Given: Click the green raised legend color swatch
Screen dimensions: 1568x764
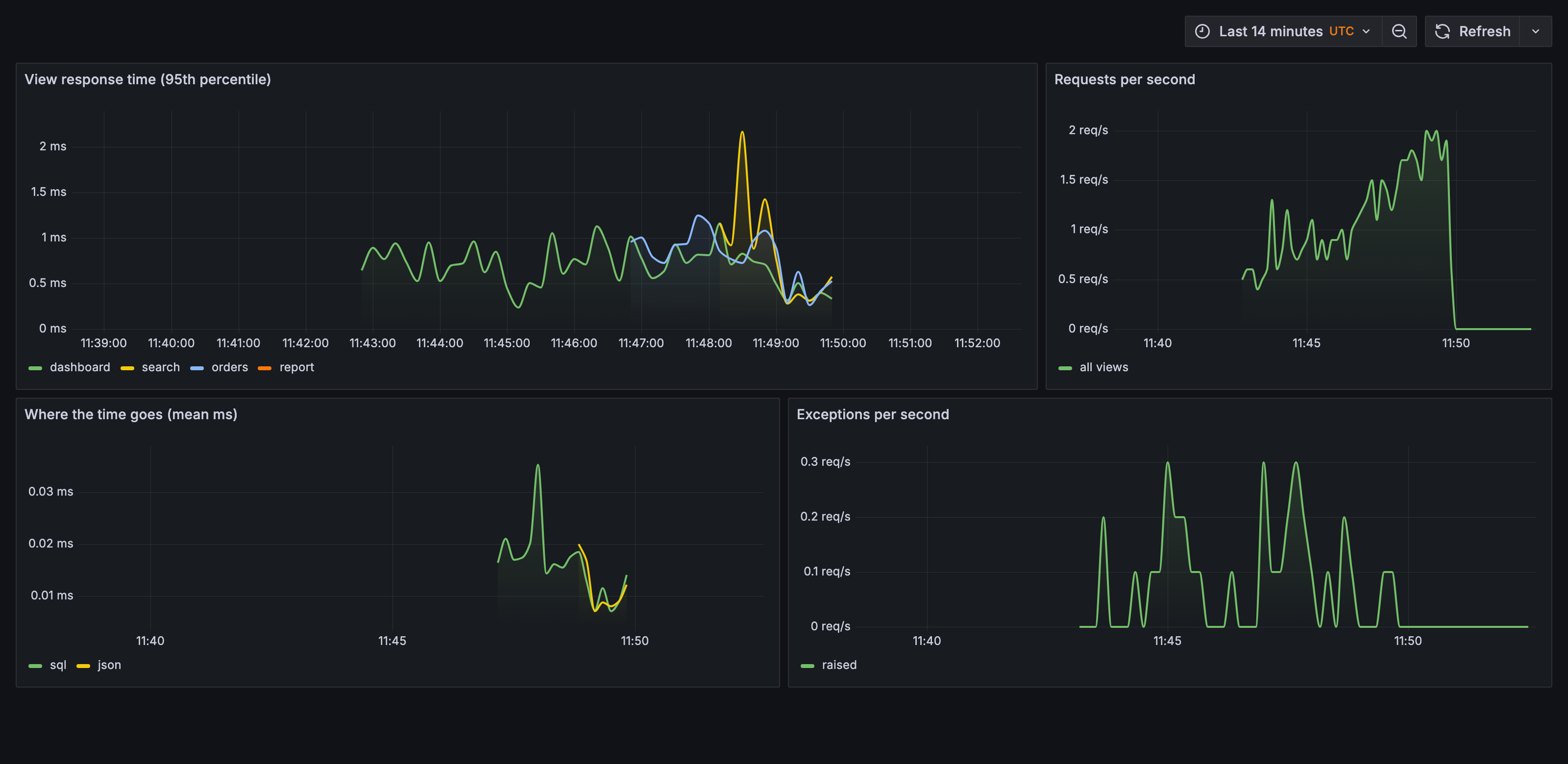Looking at the screenshot, I should [x=808, y=666].
